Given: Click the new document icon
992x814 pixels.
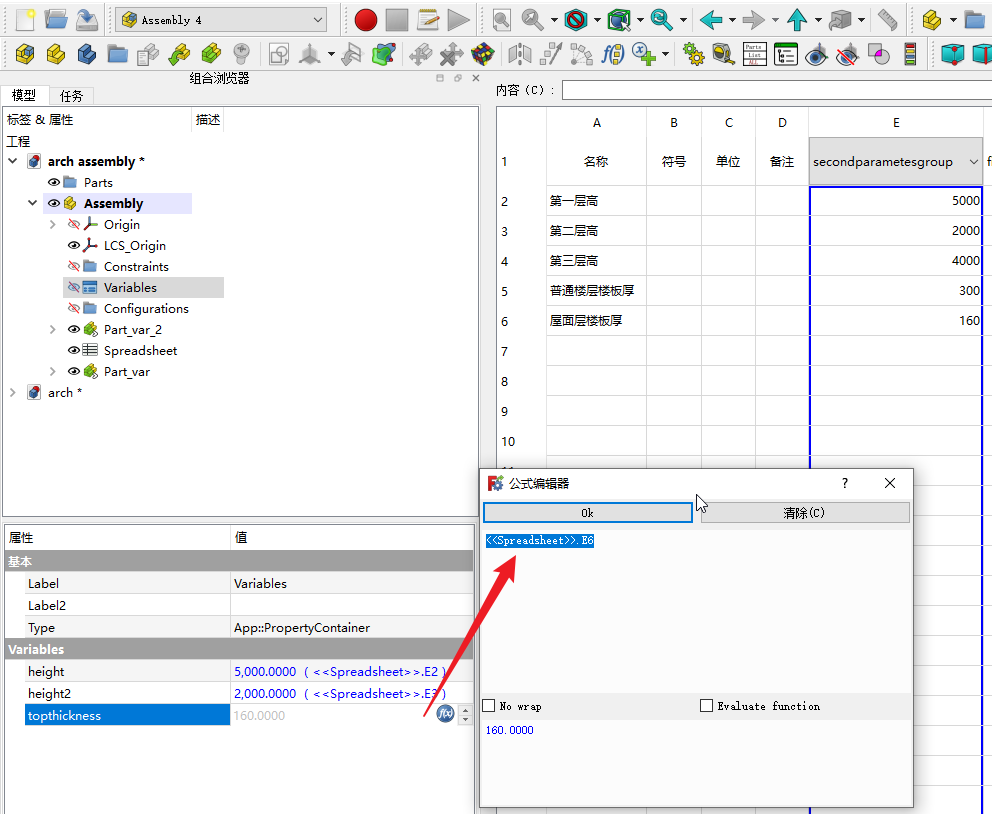Looking at the screenshot, I should tap(24, 19).
